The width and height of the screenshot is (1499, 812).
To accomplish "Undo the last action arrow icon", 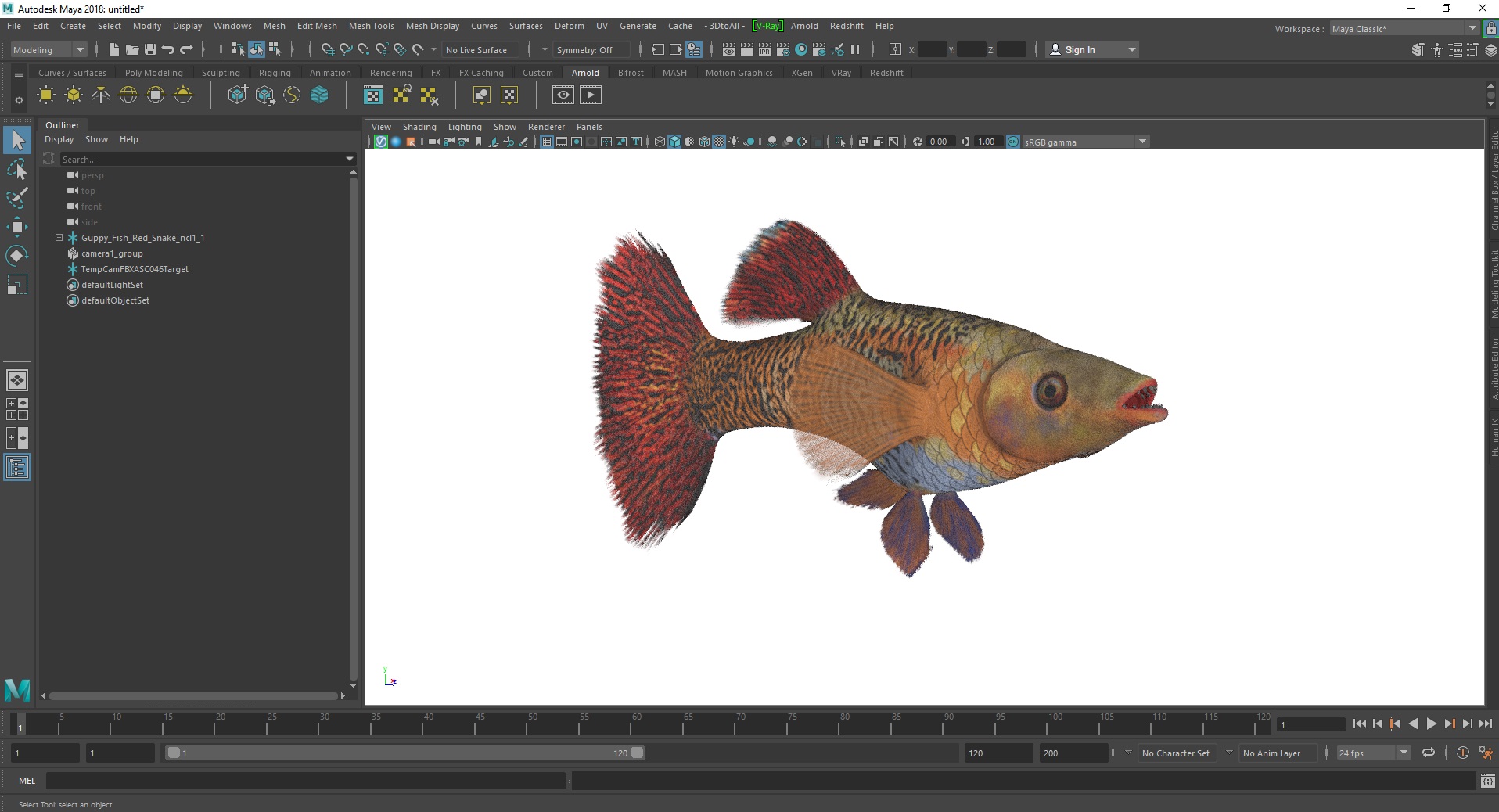I will (168, 49).
